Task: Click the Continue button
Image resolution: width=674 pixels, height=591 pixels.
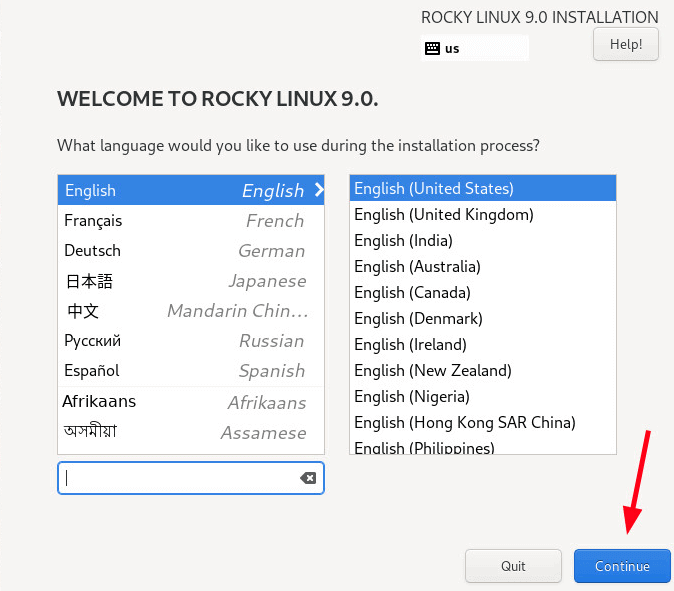Action: click(x=622, y=566)
